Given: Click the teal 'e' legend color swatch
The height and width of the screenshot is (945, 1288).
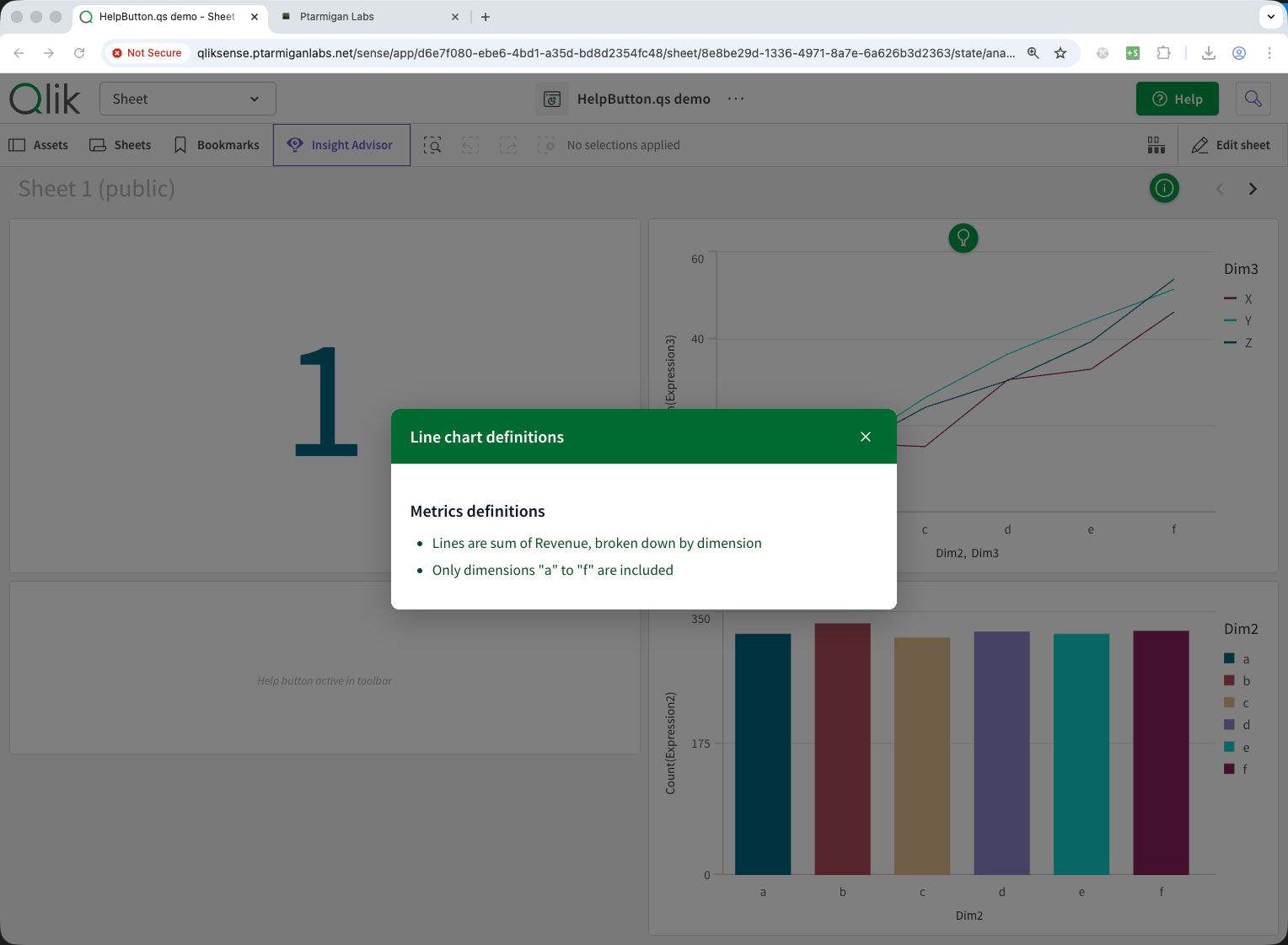Looking at the screenshot, I should 1229,747.
